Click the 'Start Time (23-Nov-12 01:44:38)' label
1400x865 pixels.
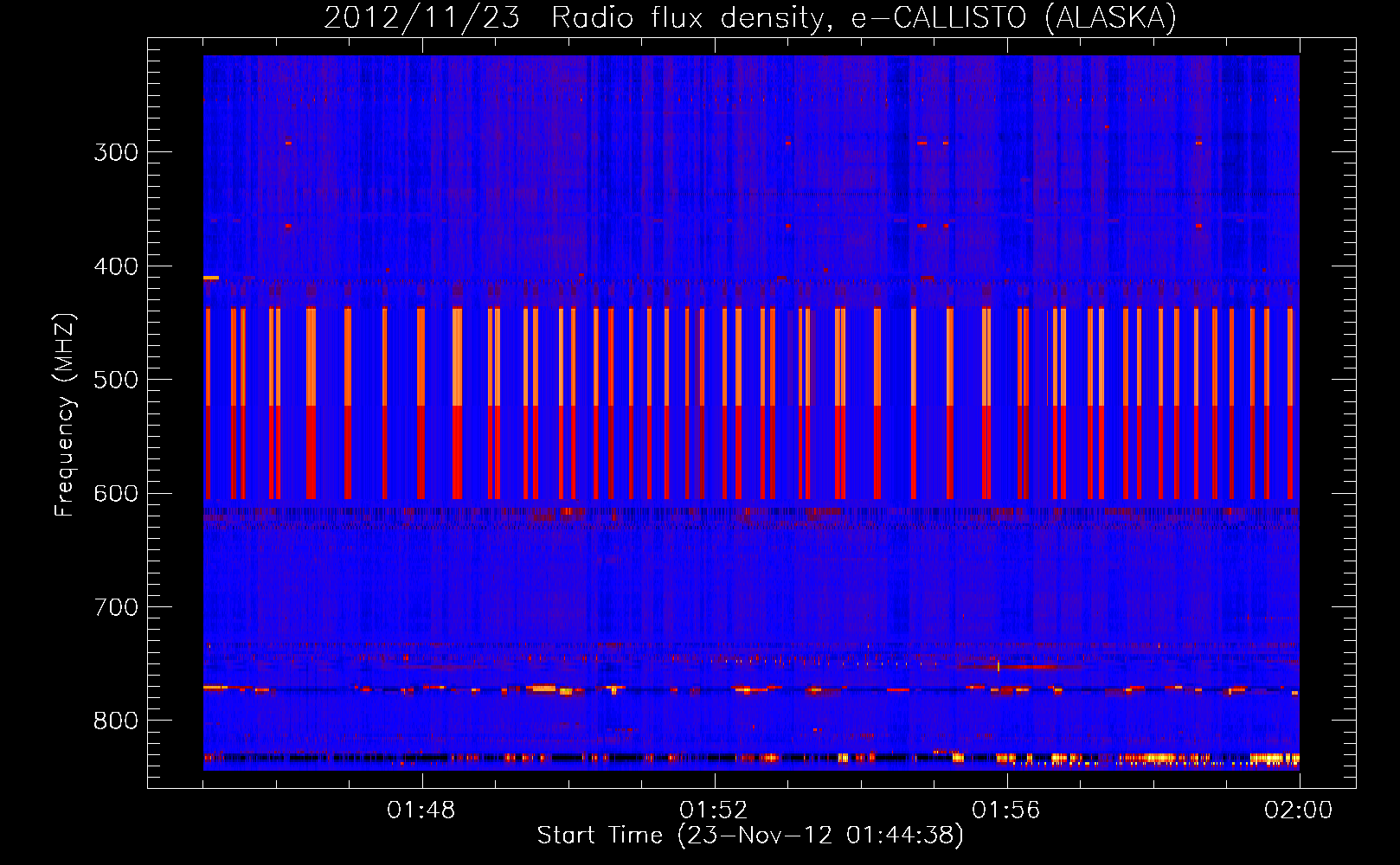(x=750, y=836)
